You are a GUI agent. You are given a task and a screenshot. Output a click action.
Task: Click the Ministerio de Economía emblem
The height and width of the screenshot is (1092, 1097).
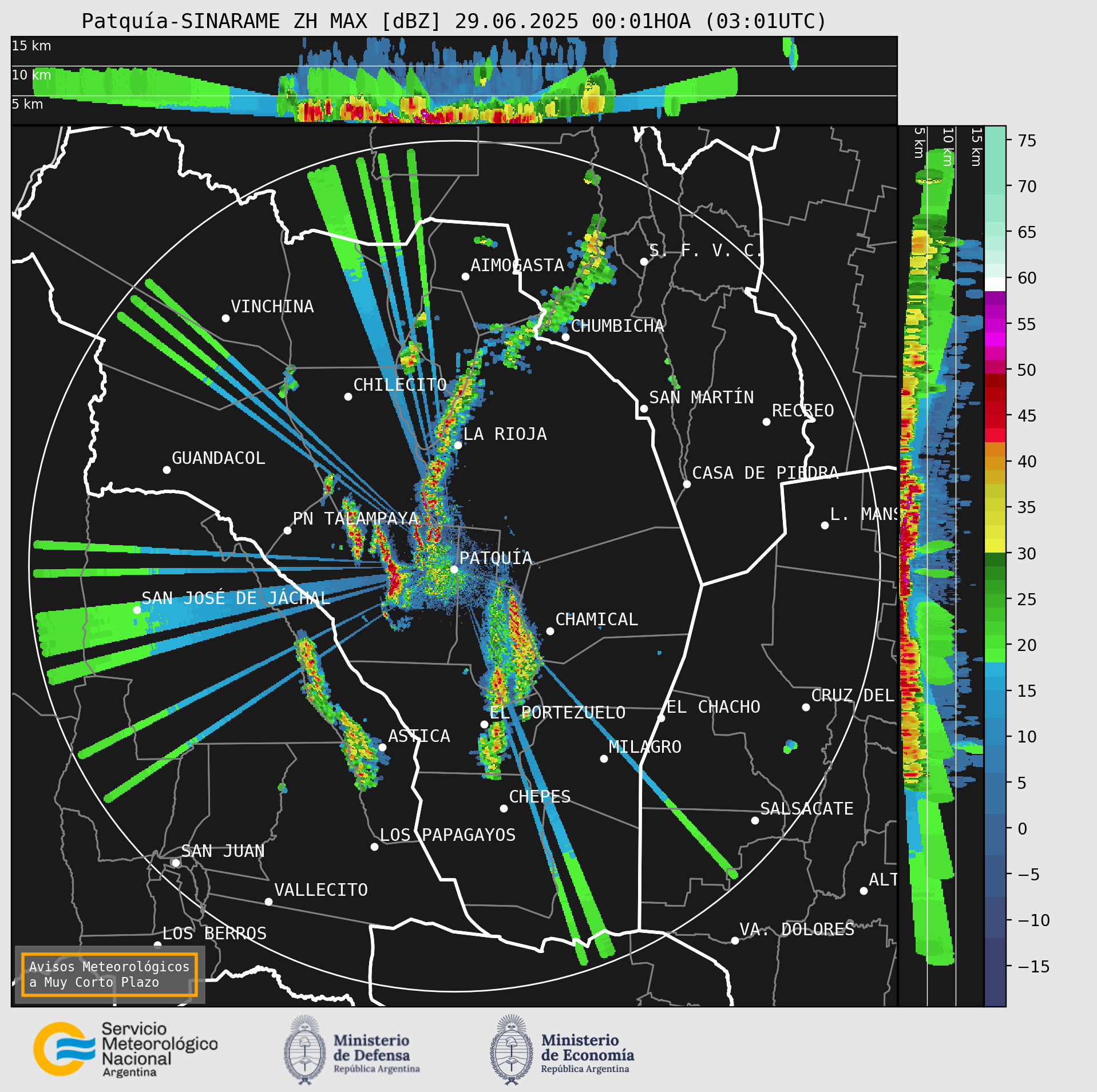click(512, 1050)
